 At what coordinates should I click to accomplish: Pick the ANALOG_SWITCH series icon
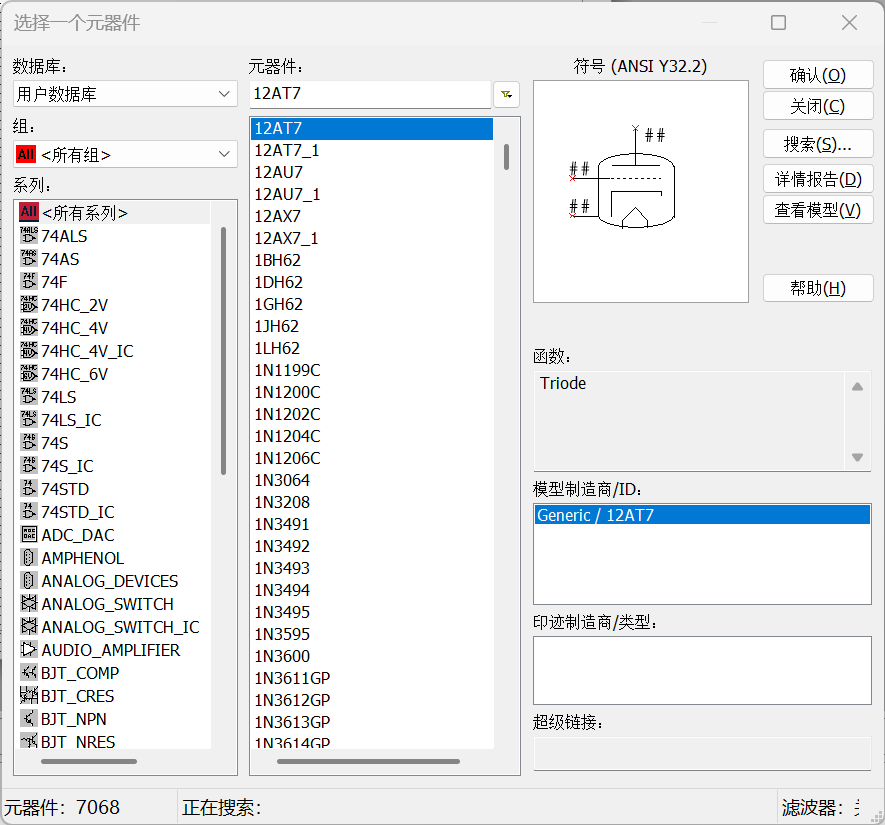28,604
